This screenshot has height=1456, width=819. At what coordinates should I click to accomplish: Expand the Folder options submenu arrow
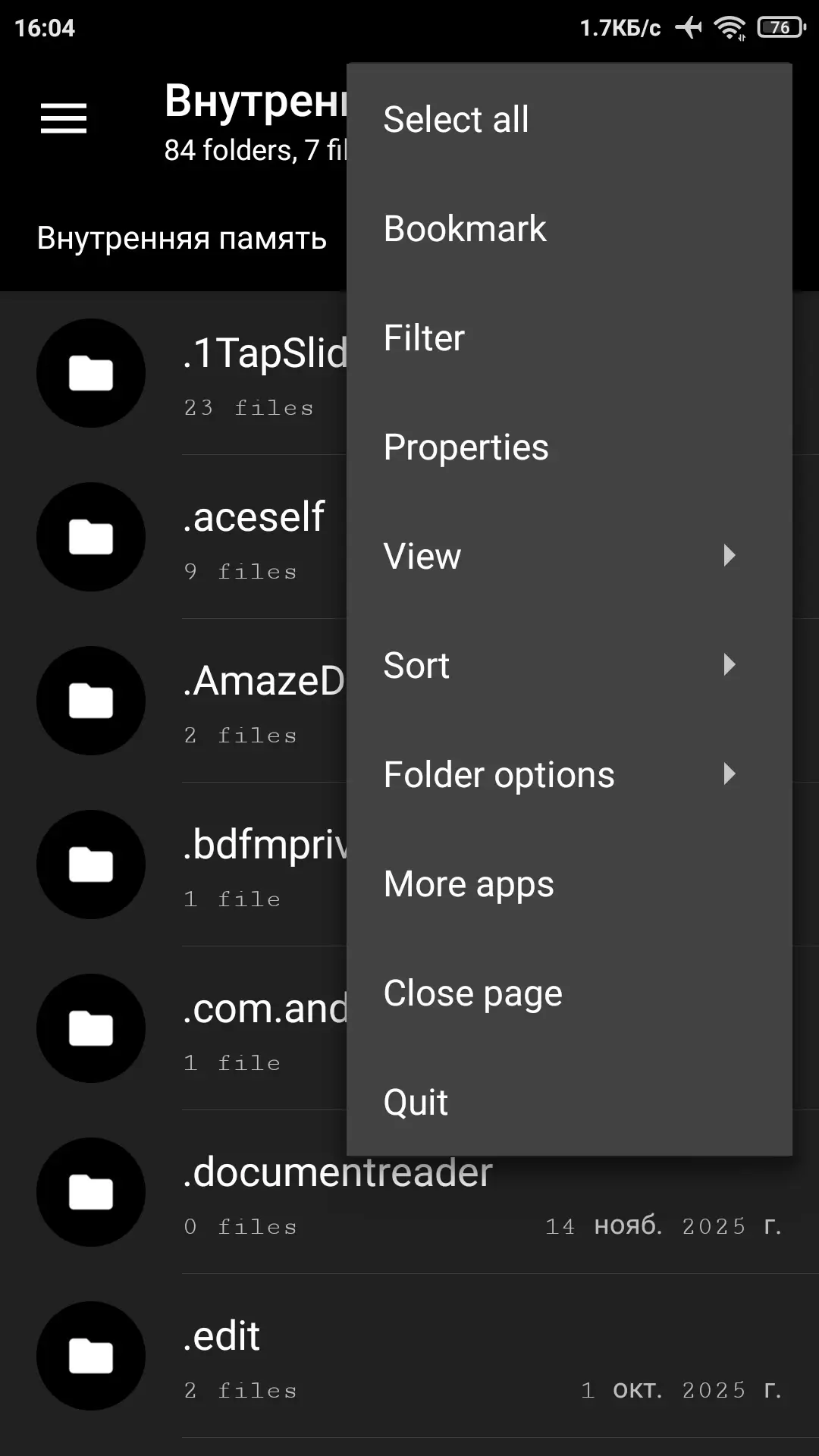(x=729, y=774)
